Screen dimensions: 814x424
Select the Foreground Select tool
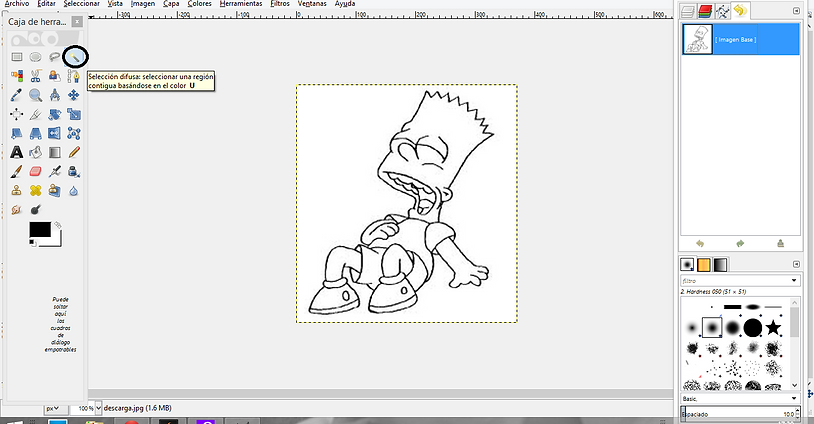(x=55, y=76)
